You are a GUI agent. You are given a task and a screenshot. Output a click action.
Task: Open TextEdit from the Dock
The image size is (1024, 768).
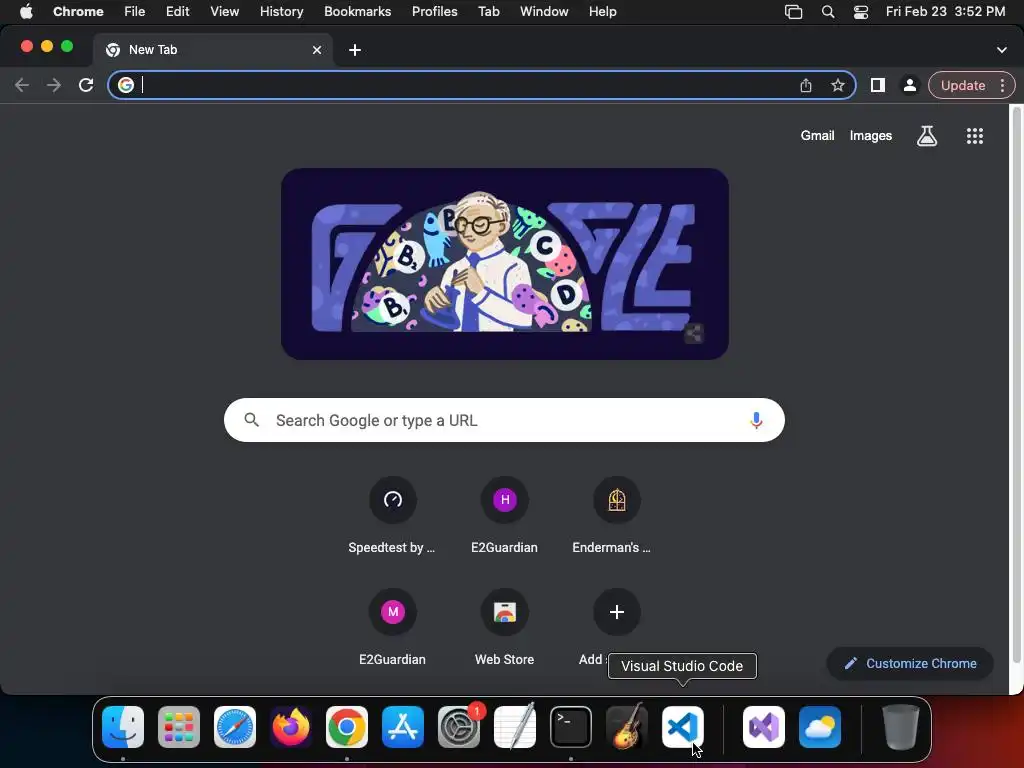[515, 727]
